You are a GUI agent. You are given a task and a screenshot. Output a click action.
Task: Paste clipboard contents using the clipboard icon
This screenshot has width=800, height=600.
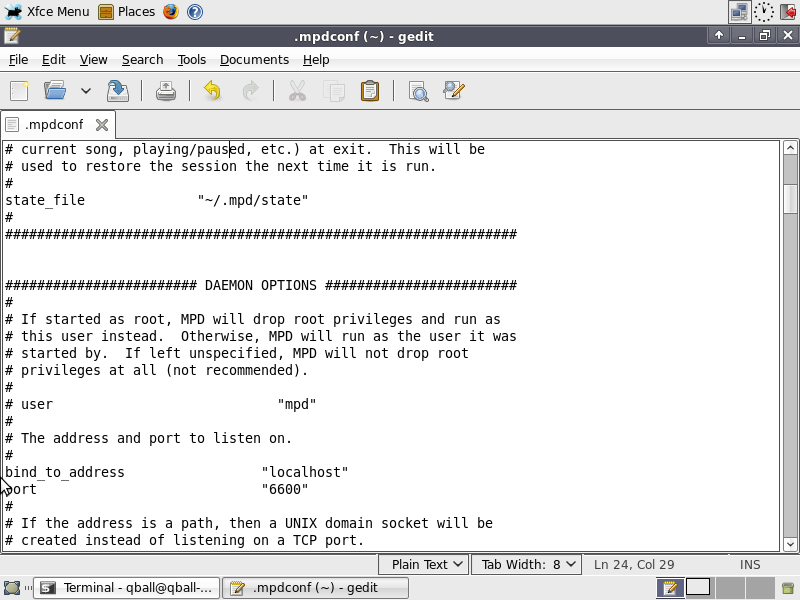coord(370,91)
